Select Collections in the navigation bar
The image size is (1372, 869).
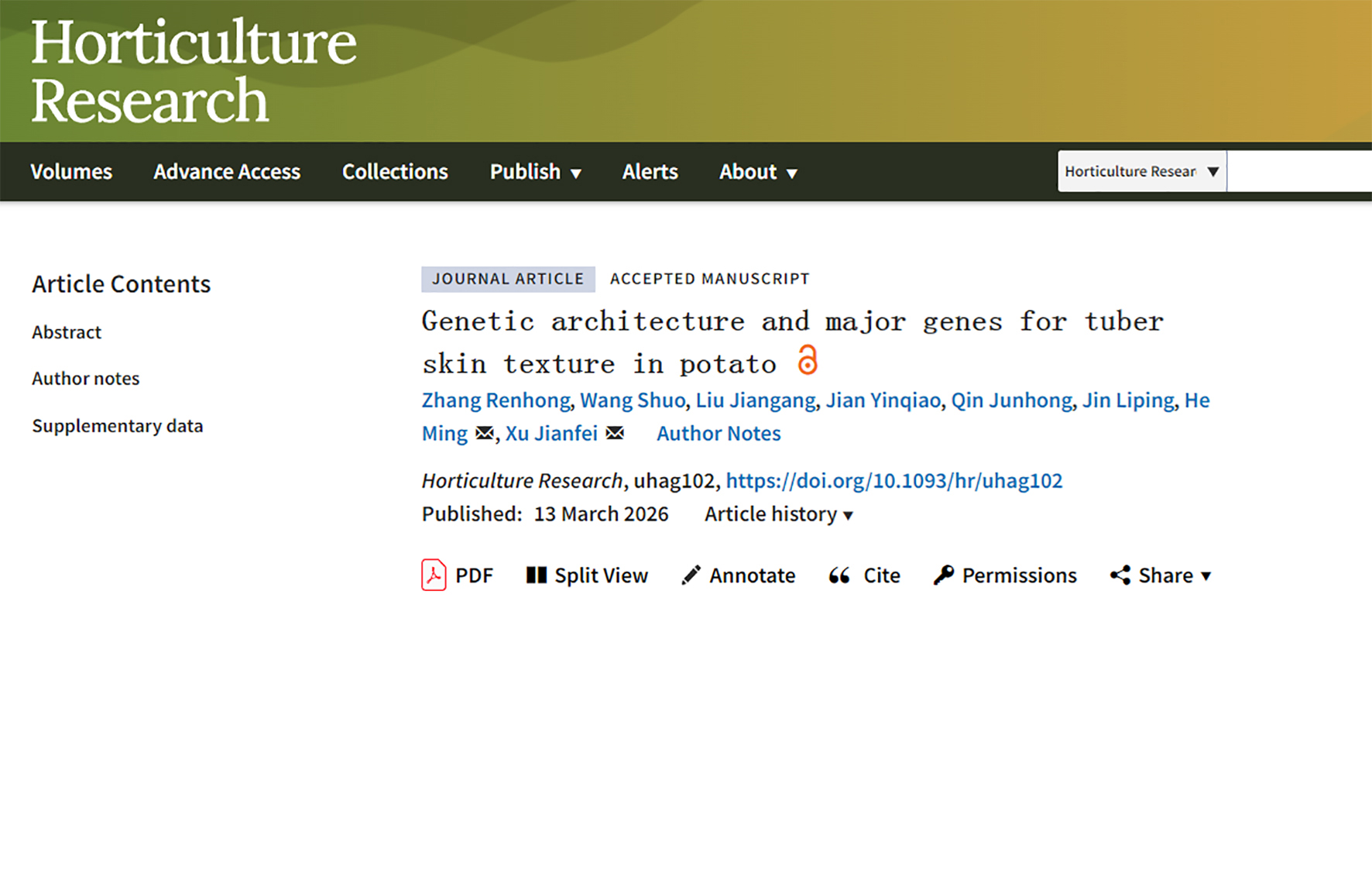395,172
